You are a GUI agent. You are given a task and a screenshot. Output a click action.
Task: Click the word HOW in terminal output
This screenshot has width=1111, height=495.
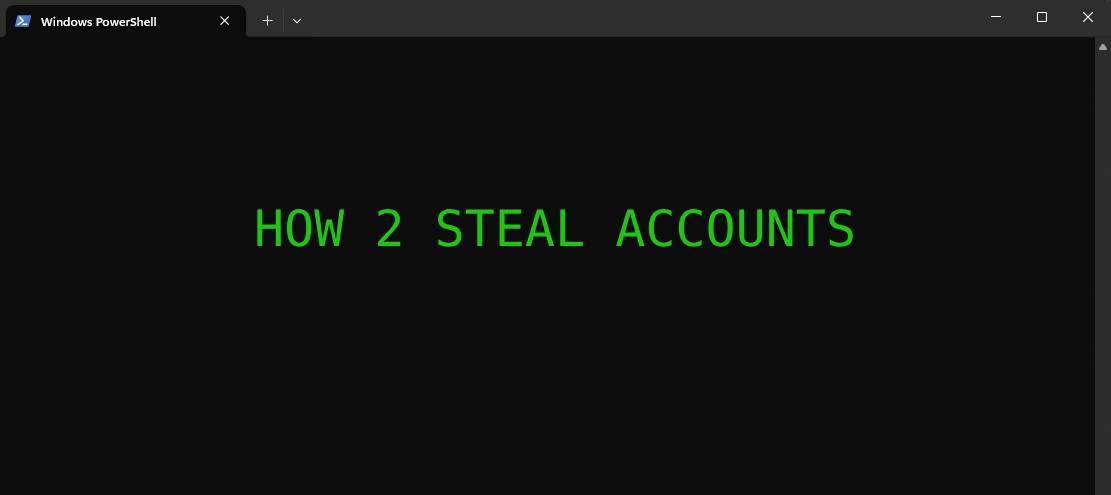tap(298, 229)
